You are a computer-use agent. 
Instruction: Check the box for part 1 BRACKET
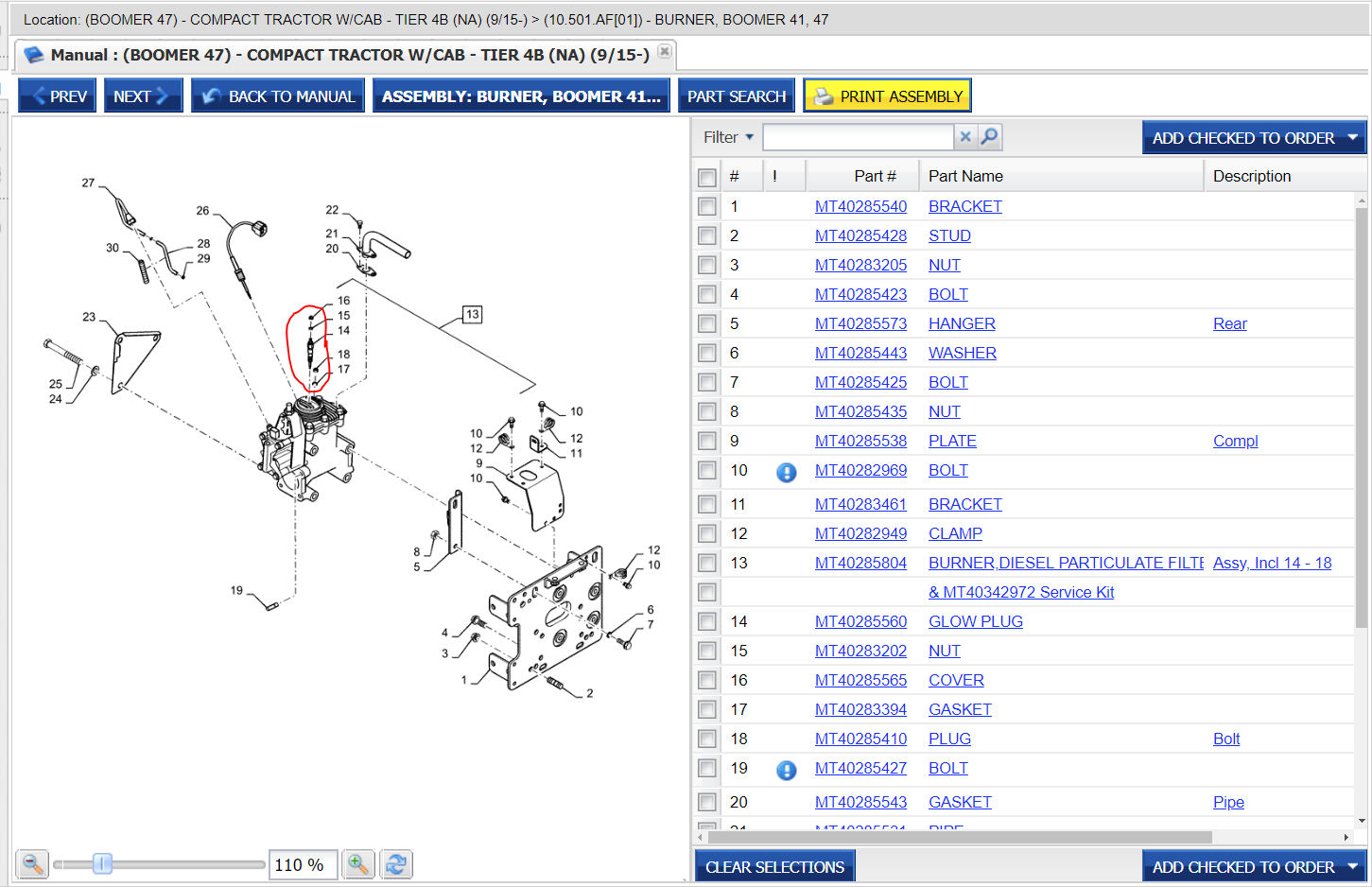coord(707,207)
